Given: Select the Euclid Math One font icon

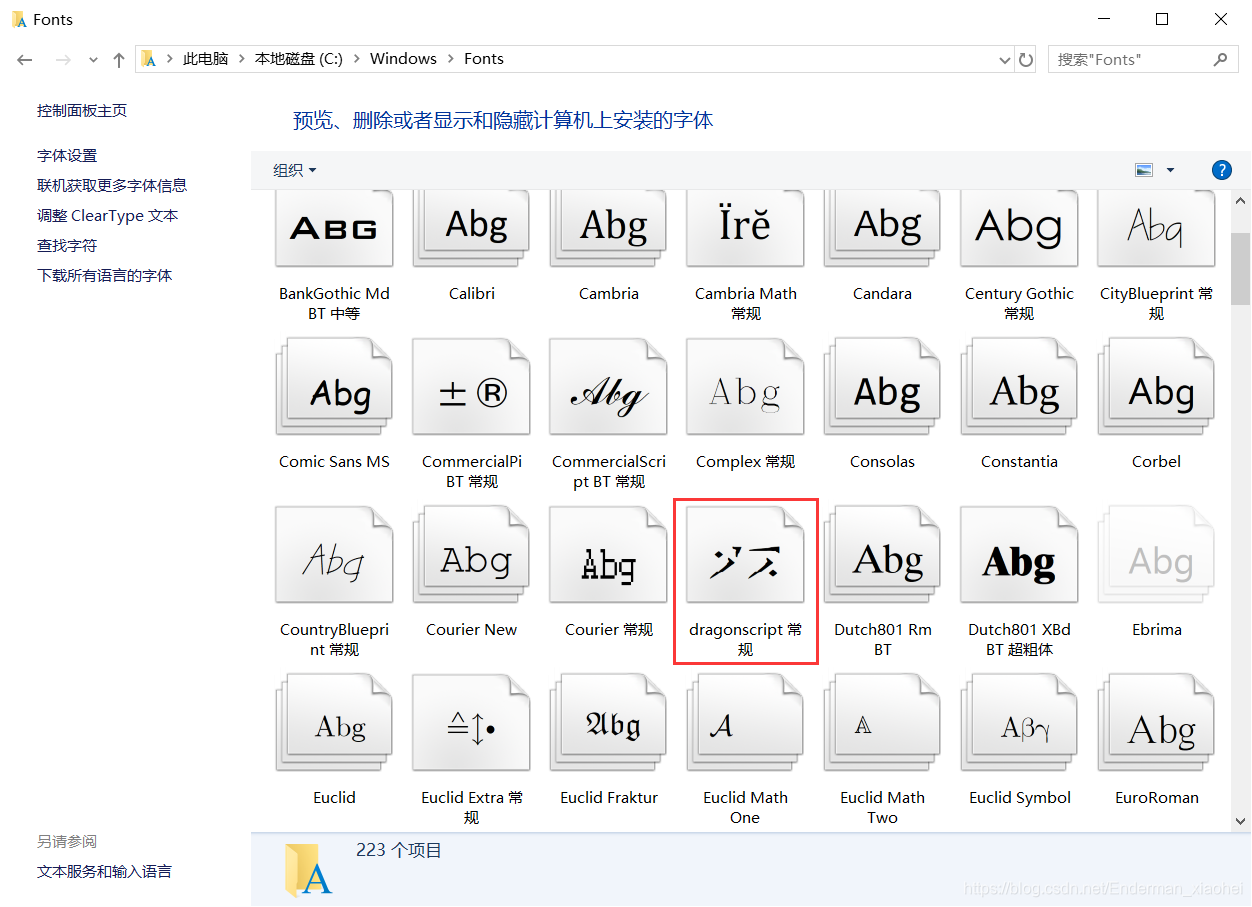Looking at the screenshot, I should [745, 723].
